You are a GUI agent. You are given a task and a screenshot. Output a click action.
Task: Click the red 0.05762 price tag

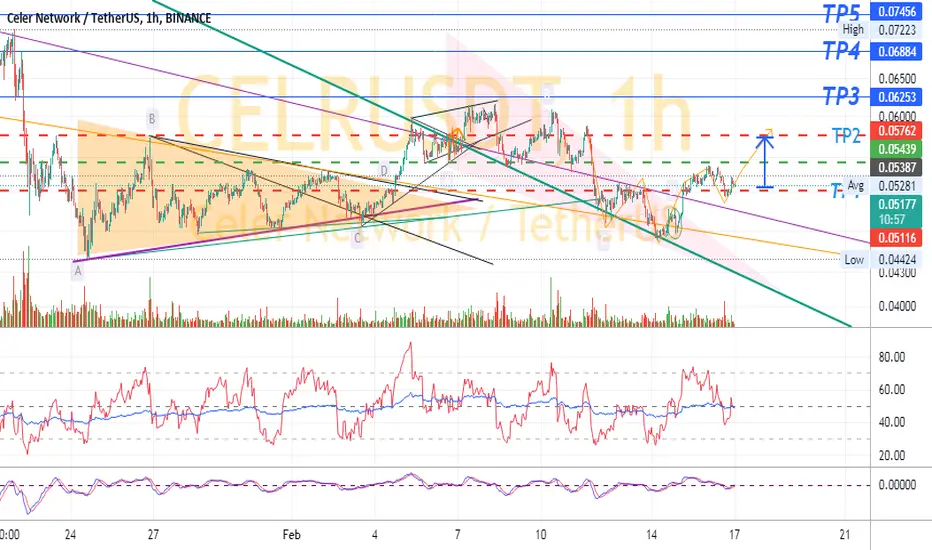896,131
